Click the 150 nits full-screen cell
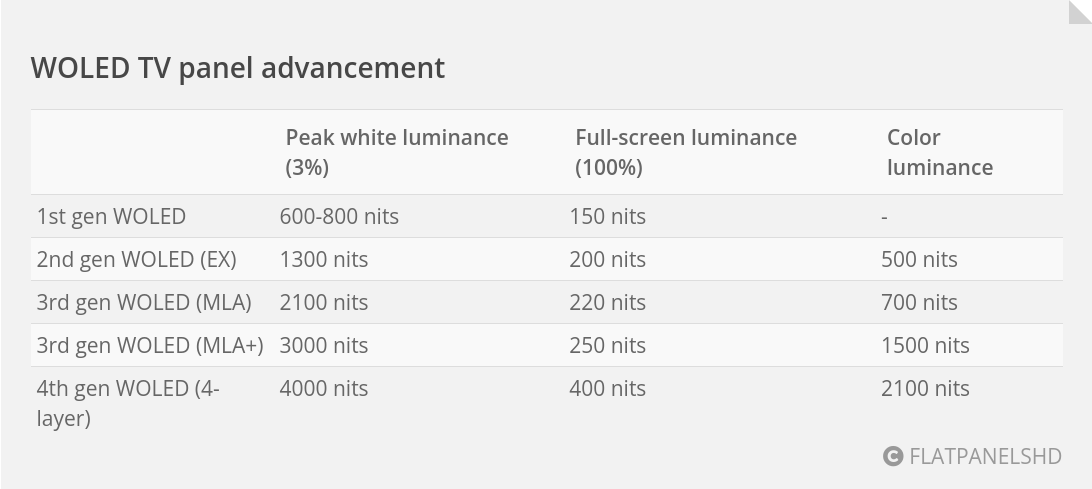This screenshot has width=1092, height=489. point(607,217)
